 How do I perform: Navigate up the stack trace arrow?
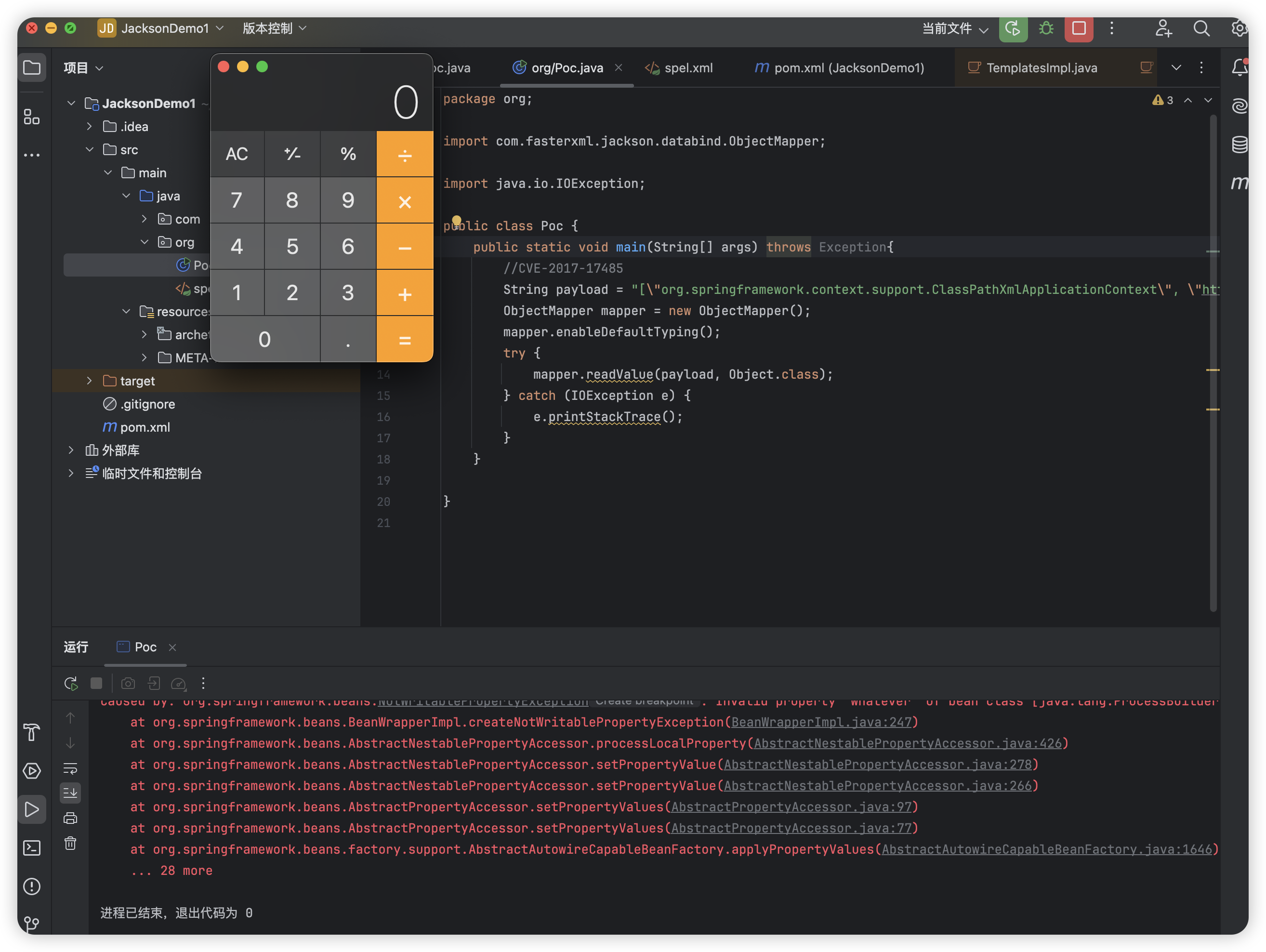[x=70, y=717]
